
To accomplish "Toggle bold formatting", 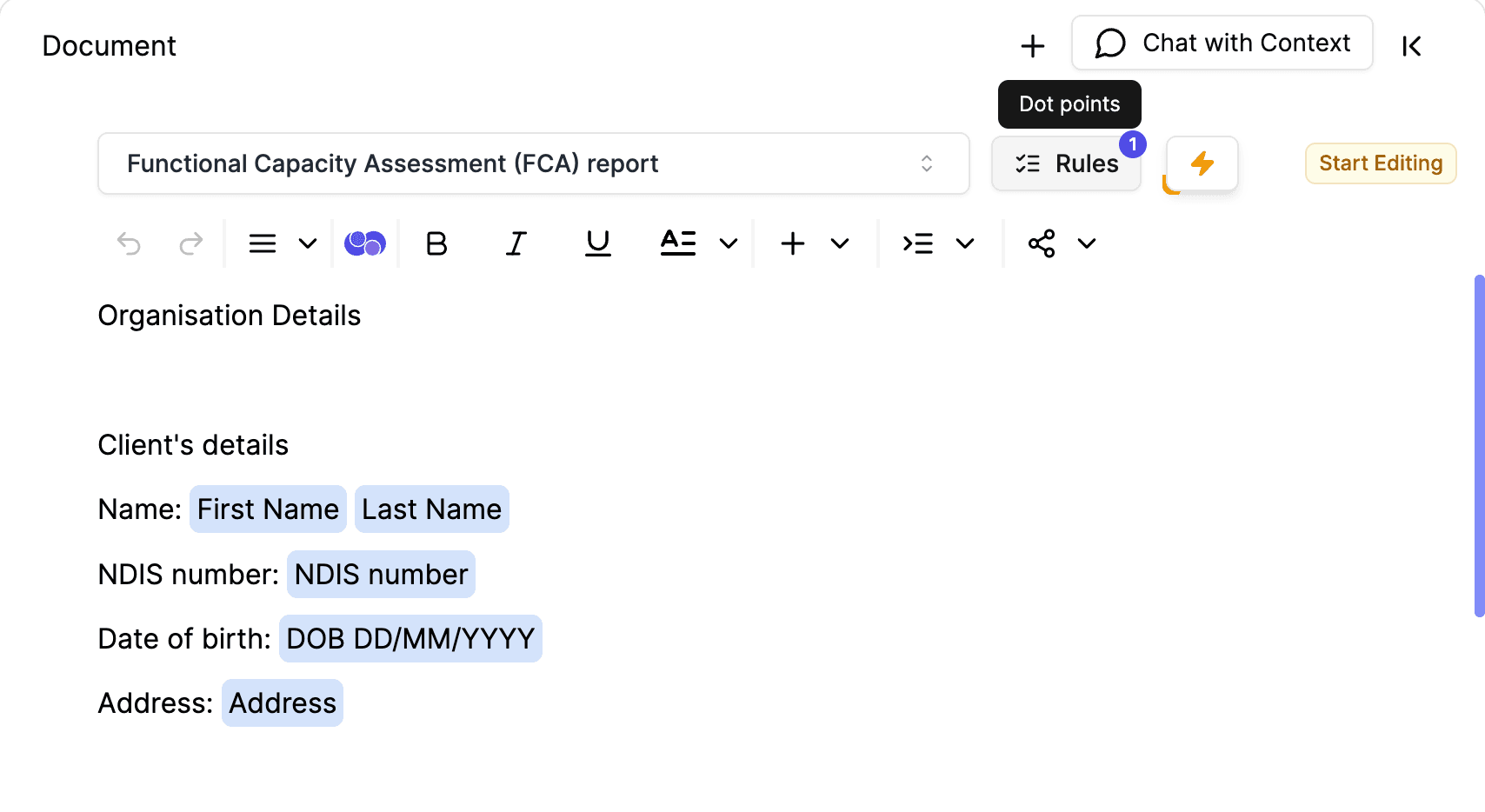I will (x=436, y=243).
